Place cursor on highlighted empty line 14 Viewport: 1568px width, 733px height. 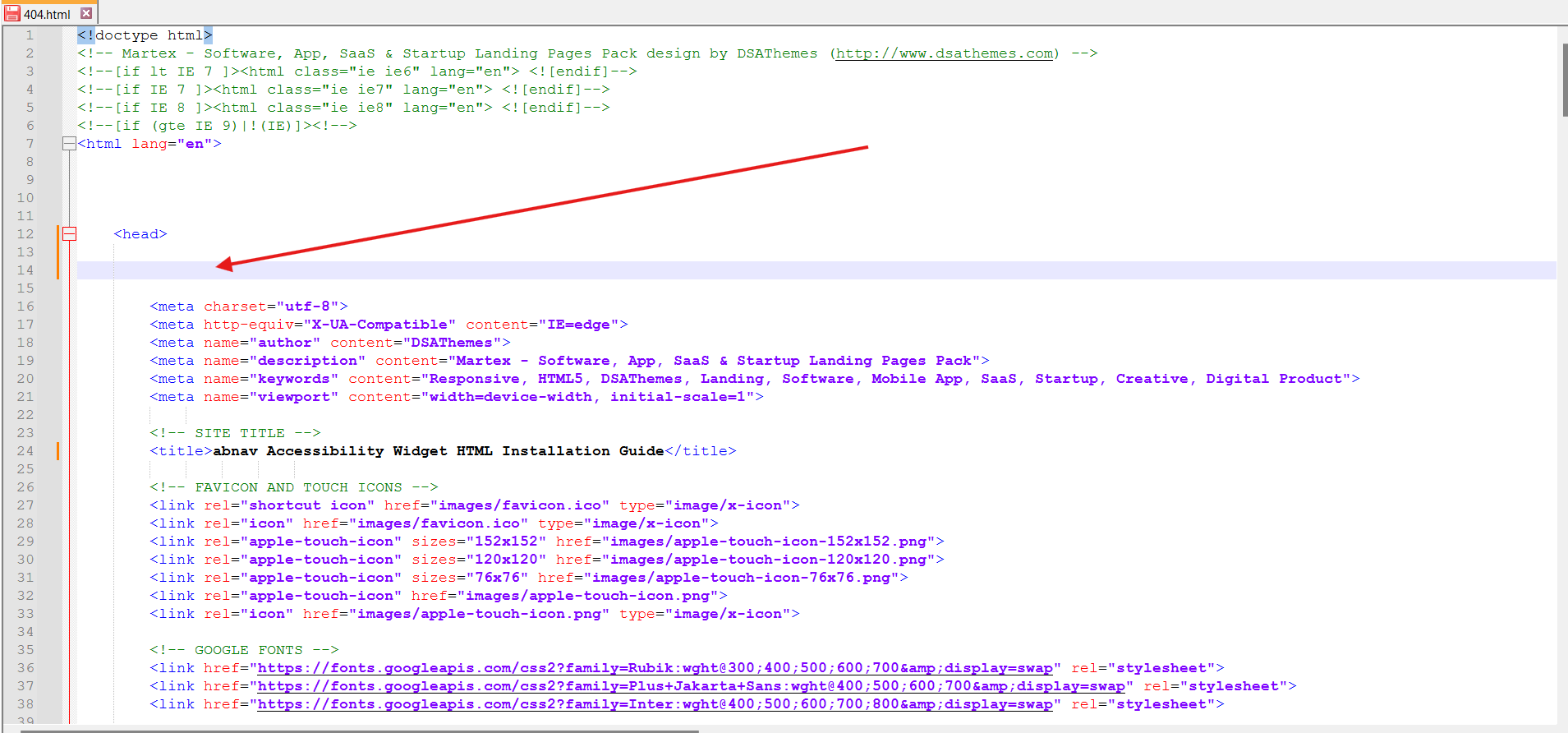coord(493,270)
